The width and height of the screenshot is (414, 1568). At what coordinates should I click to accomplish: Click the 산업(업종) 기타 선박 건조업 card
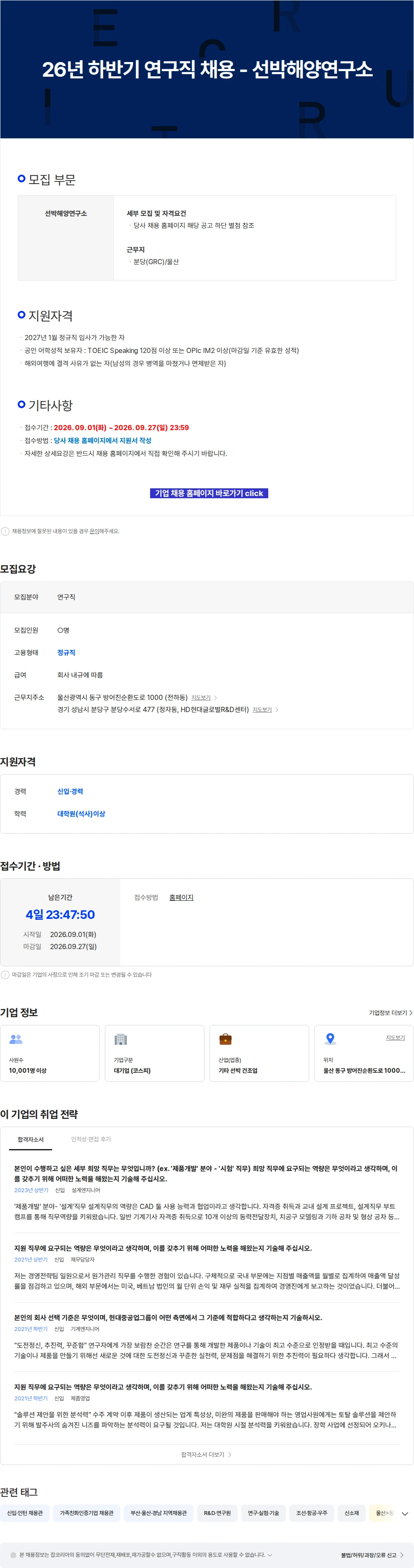click(259, 1054)
